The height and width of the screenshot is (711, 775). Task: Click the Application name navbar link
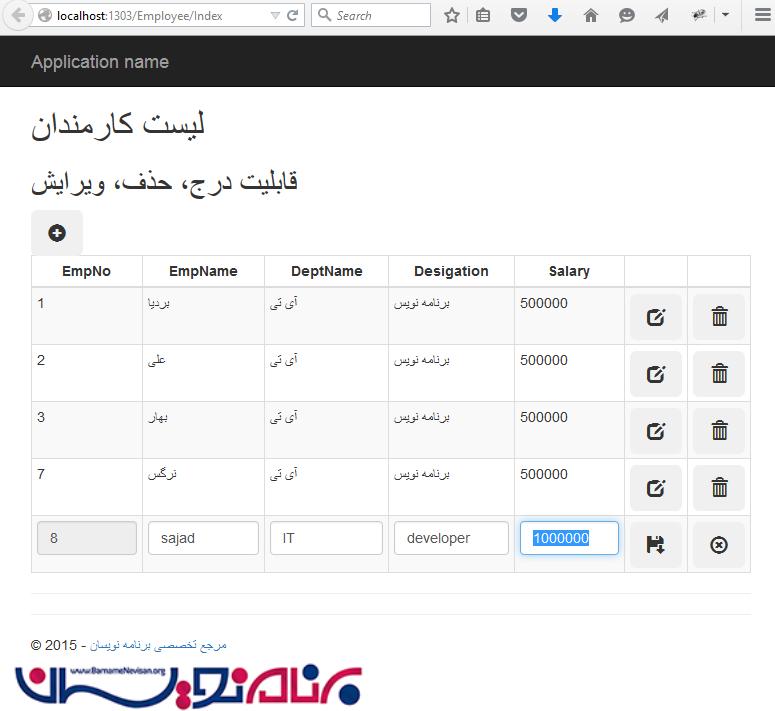pos(100,62)
